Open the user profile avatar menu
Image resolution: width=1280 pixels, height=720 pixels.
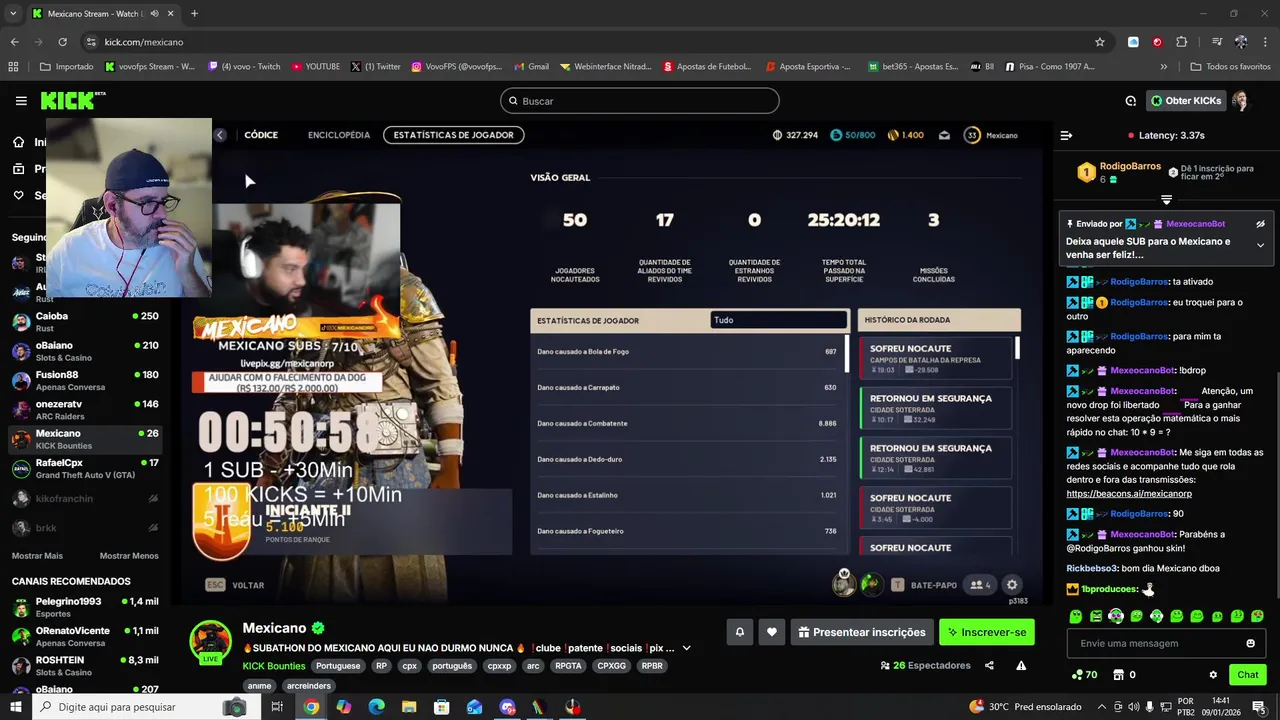(x=1241, y=101)
